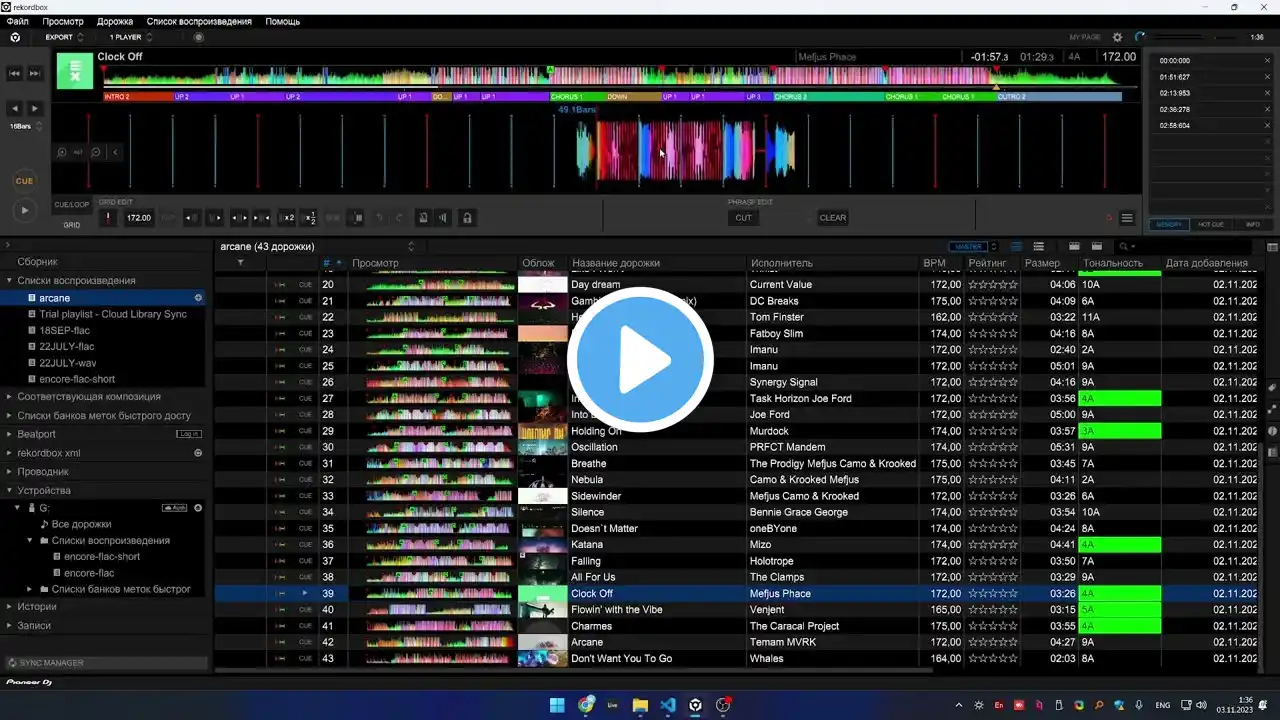This screenshot has width=1280, height=720.
Task: Switch to the MEMORY cue tab
Action: point(1169,224)
